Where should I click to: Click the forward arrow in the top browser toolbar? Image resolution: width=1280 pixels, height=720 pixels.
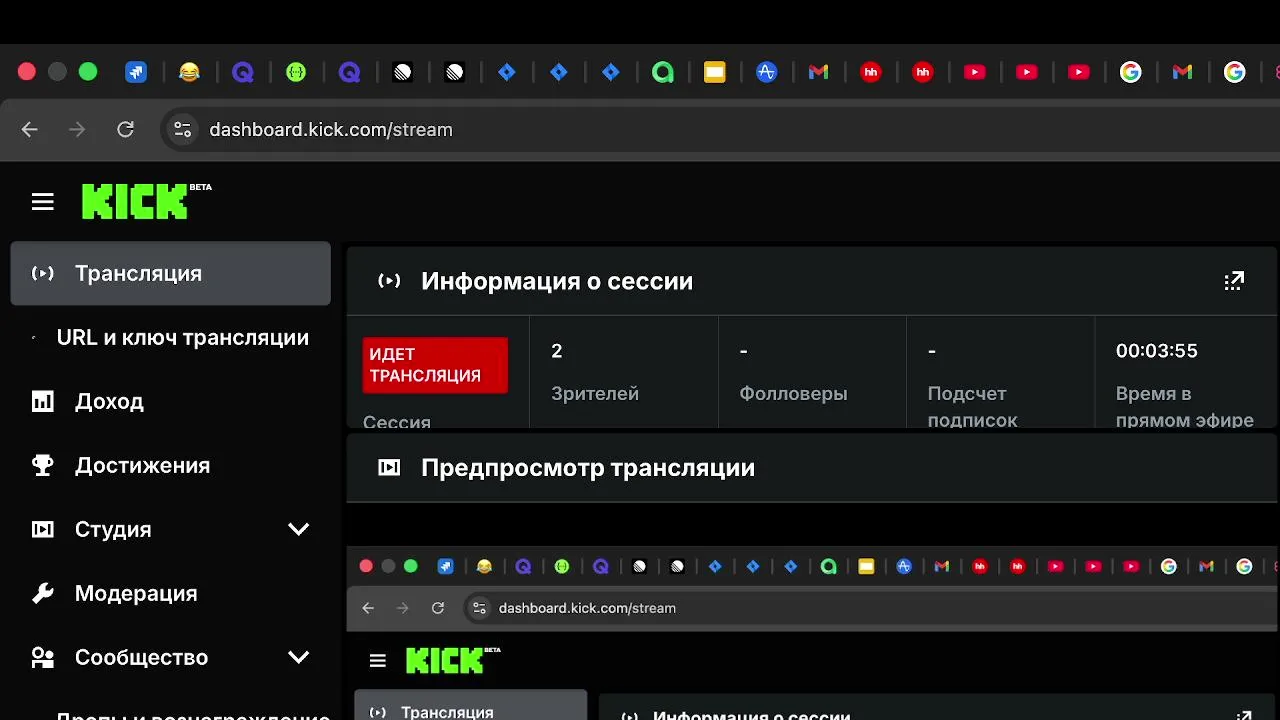[x=77, y=129]
